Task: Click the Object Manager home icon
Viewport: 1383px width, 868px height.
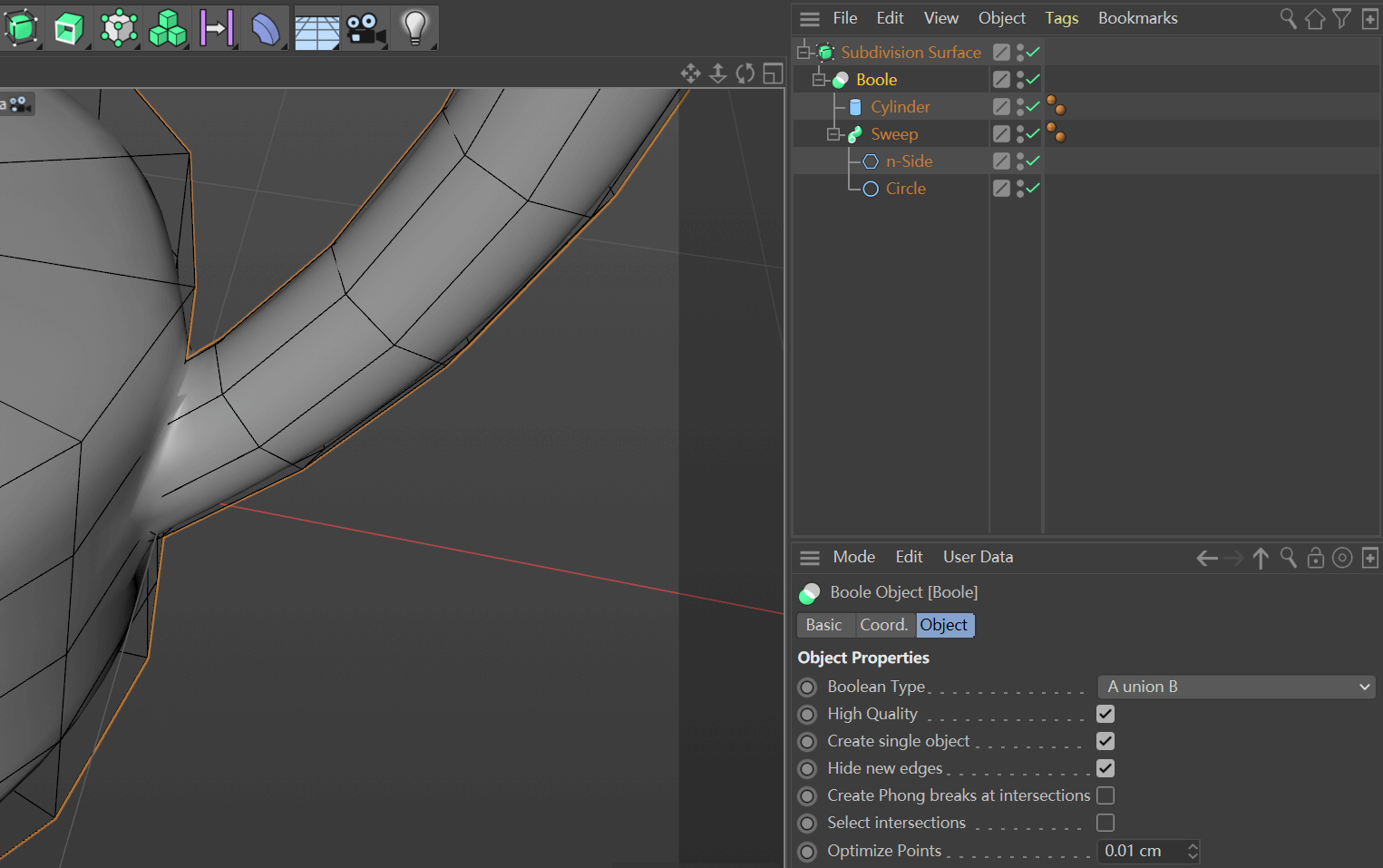Action: click(1315, 18)
